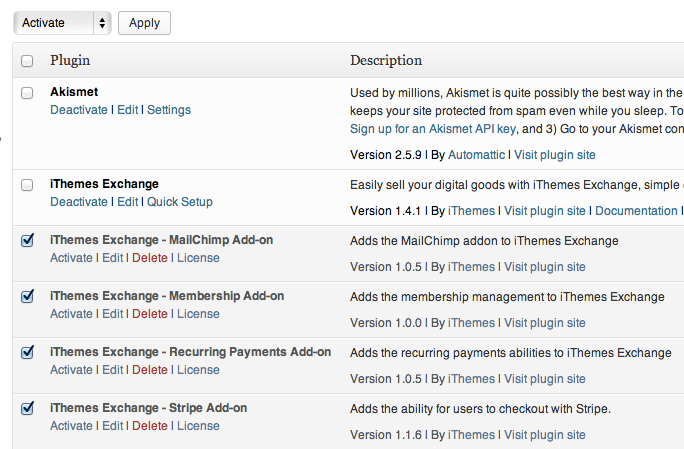The width and height of the screenshot is (684, 449).
Task: Open the Documentation link
Action: 636,211
